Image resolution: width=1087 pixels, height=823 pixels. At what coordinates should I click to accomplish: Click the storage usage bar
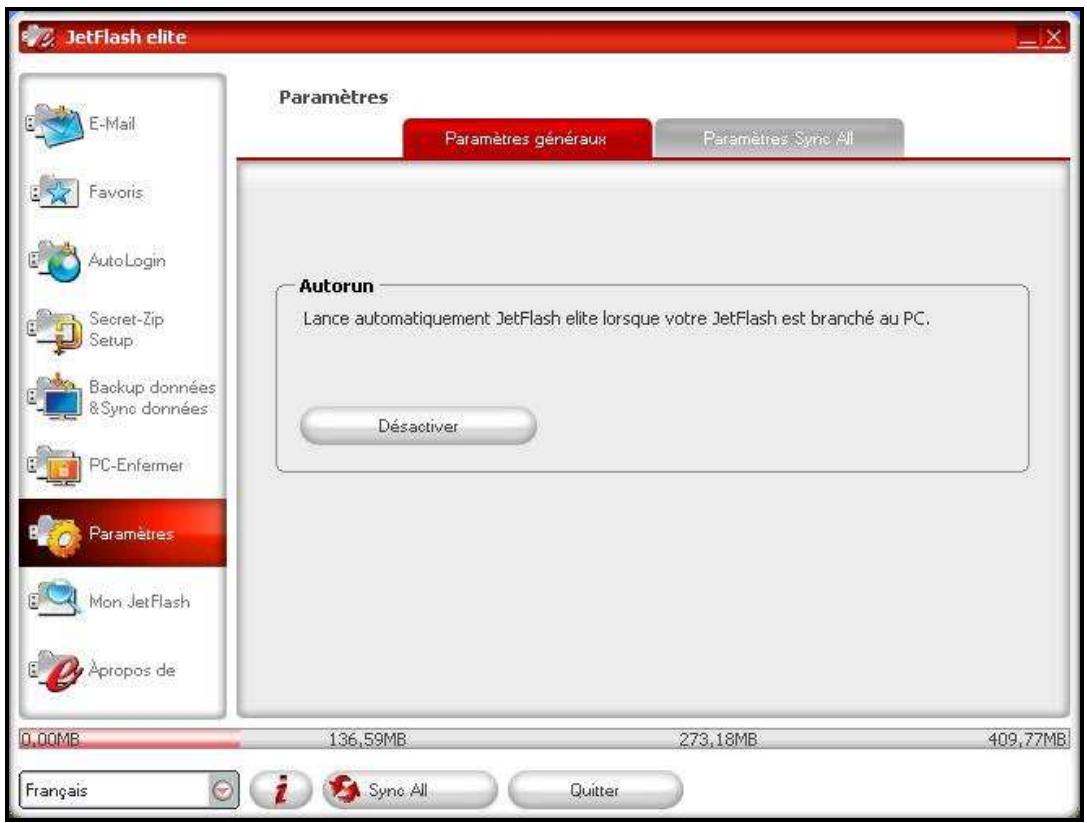tap(544, 739)
